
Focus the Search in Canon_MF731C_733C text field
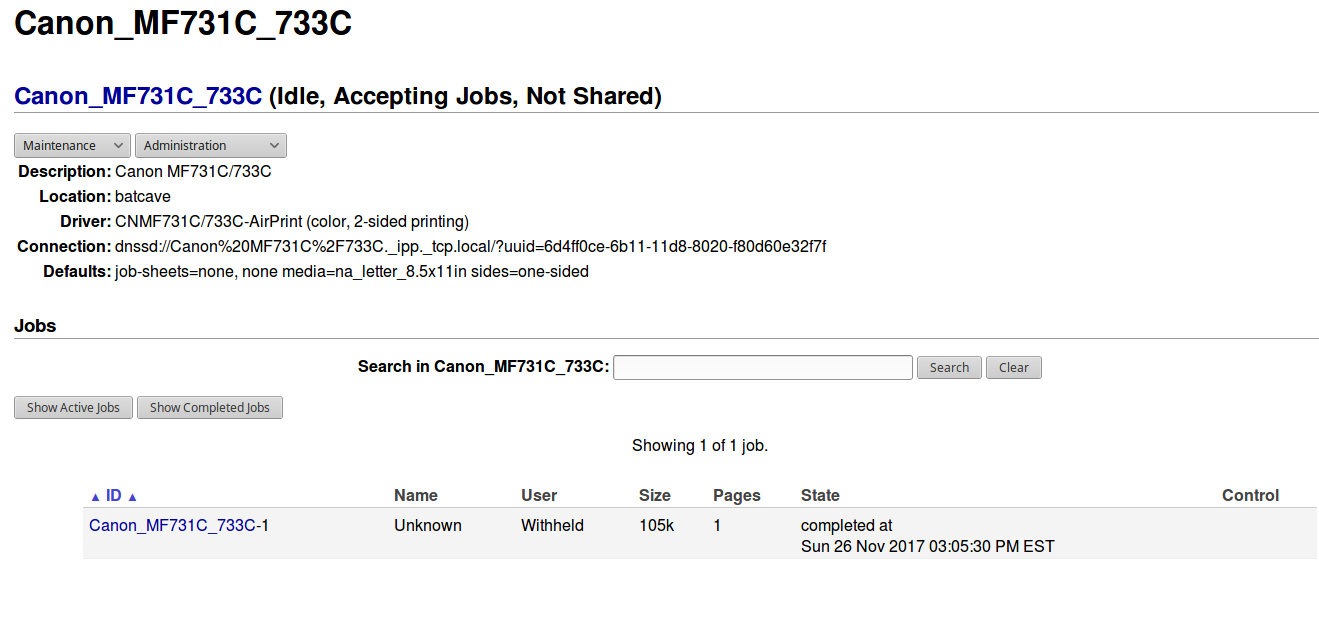point(762,367)
